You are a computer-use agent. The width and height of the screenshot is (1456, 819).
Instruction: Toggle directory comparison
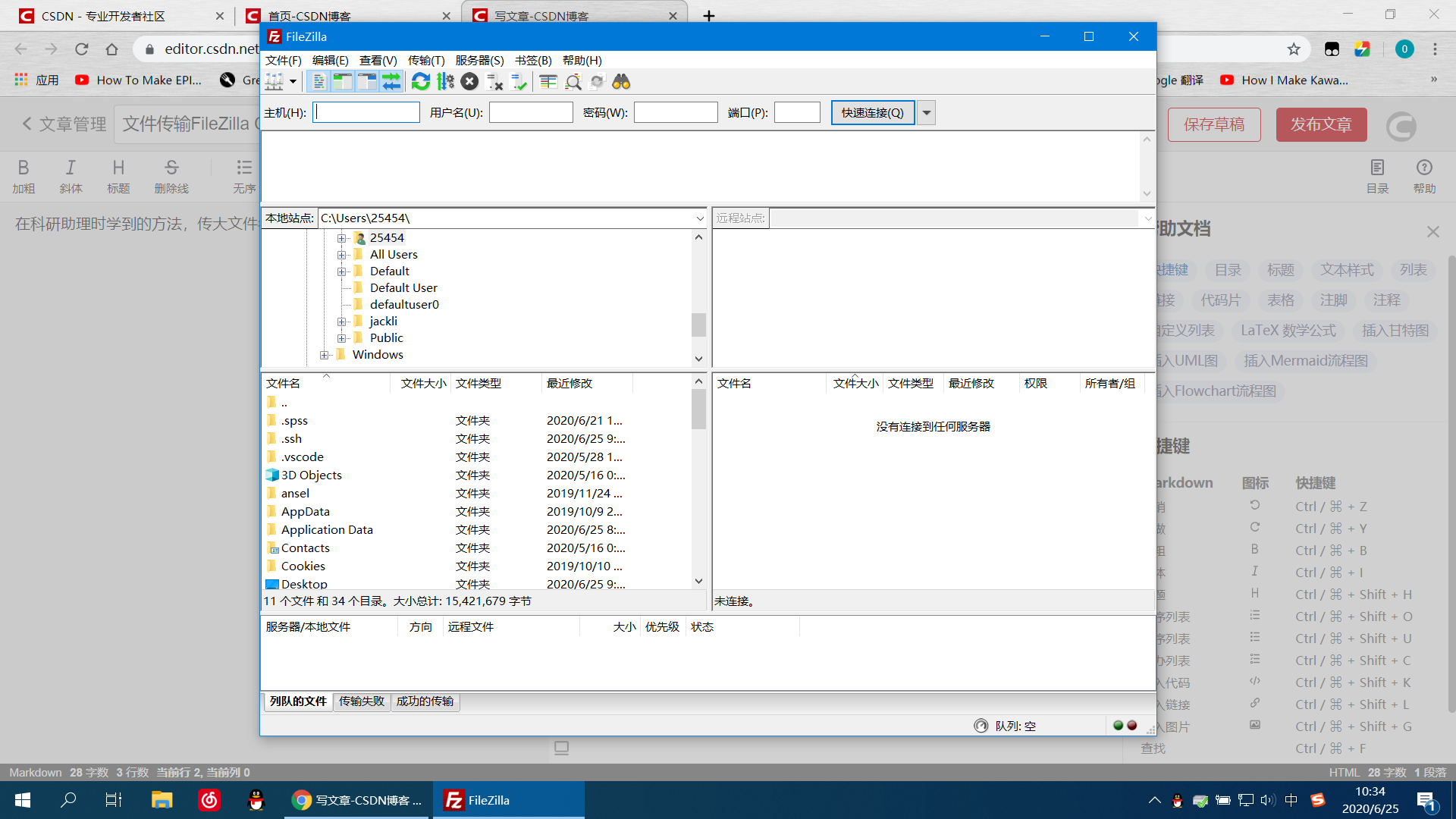pyautogui.click(x=573, y=82)
